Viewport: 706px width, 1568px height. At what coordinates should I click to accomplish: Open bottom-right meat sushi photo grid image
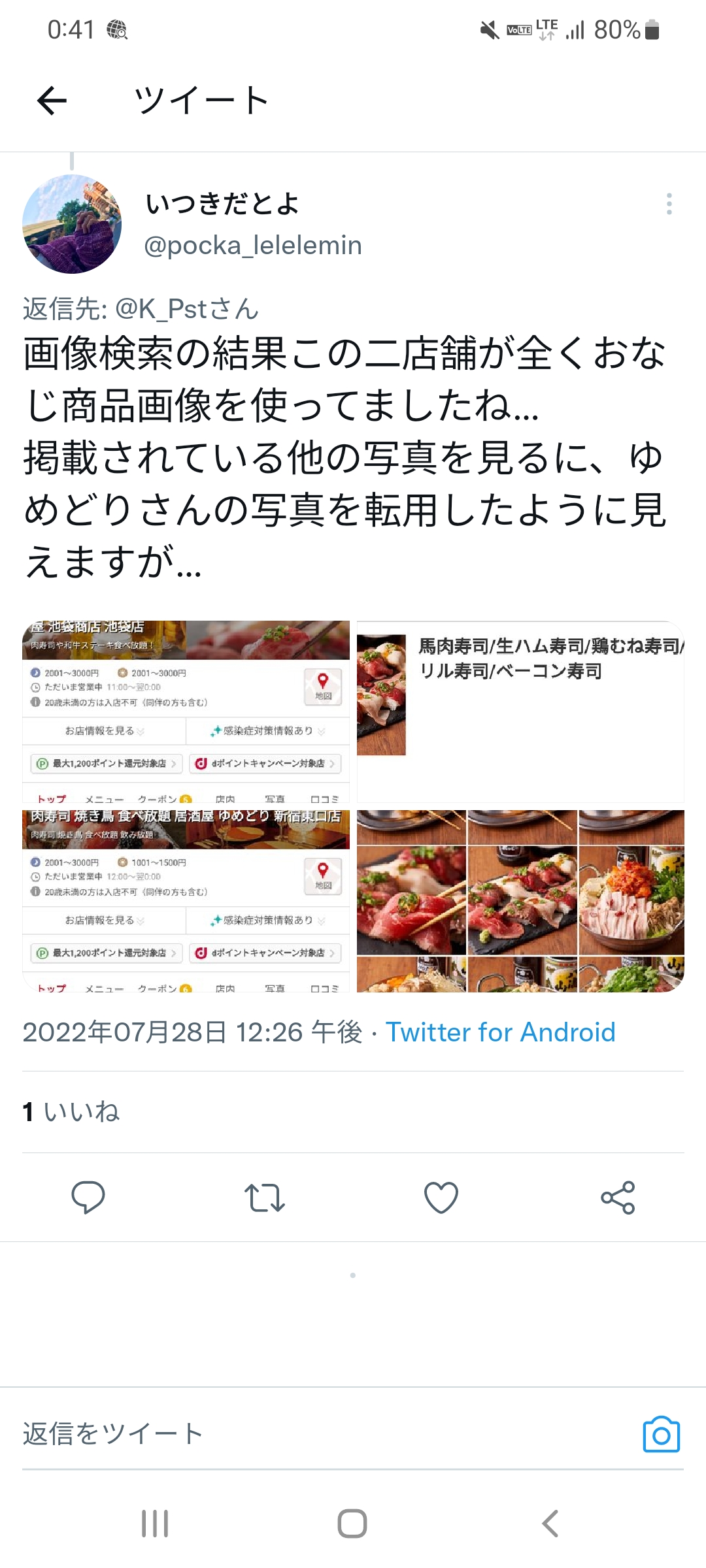point(520,901)
